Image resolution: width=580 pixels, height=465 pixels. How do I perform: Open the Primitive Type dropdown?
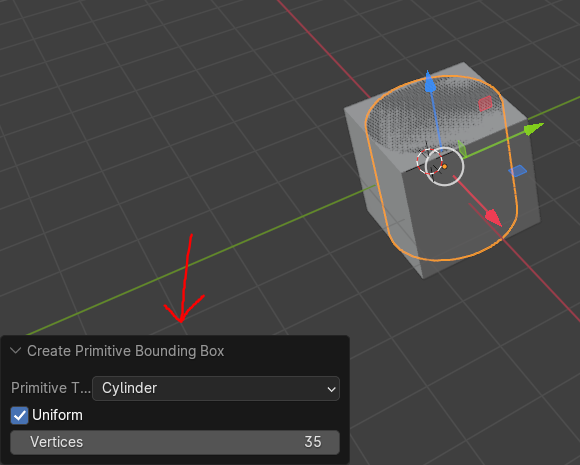click(x=216, y=388)
